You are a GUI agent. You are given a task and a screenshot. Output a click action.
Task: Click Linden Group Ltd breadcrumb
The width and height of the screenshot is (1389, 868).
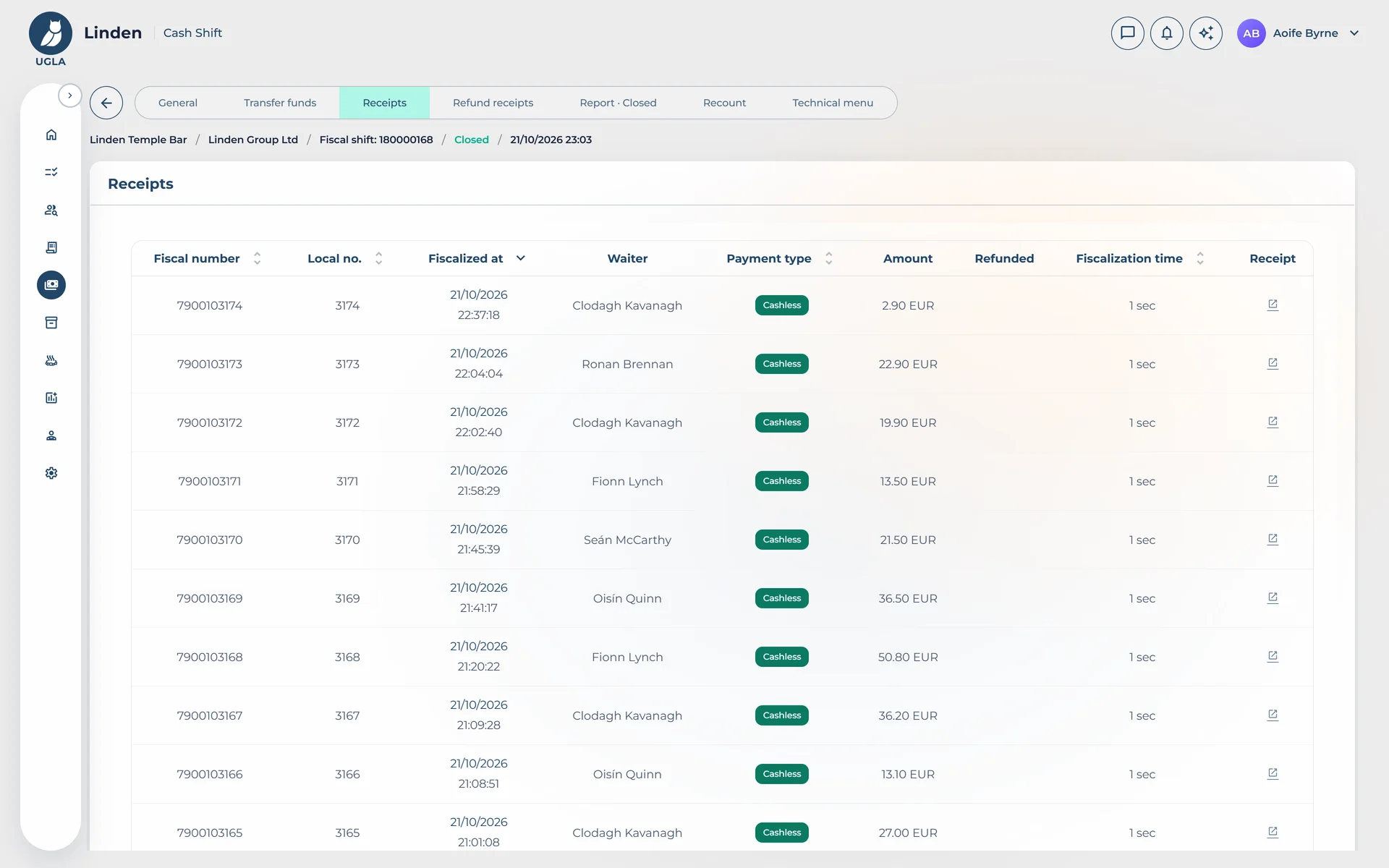tap(253, 140)
